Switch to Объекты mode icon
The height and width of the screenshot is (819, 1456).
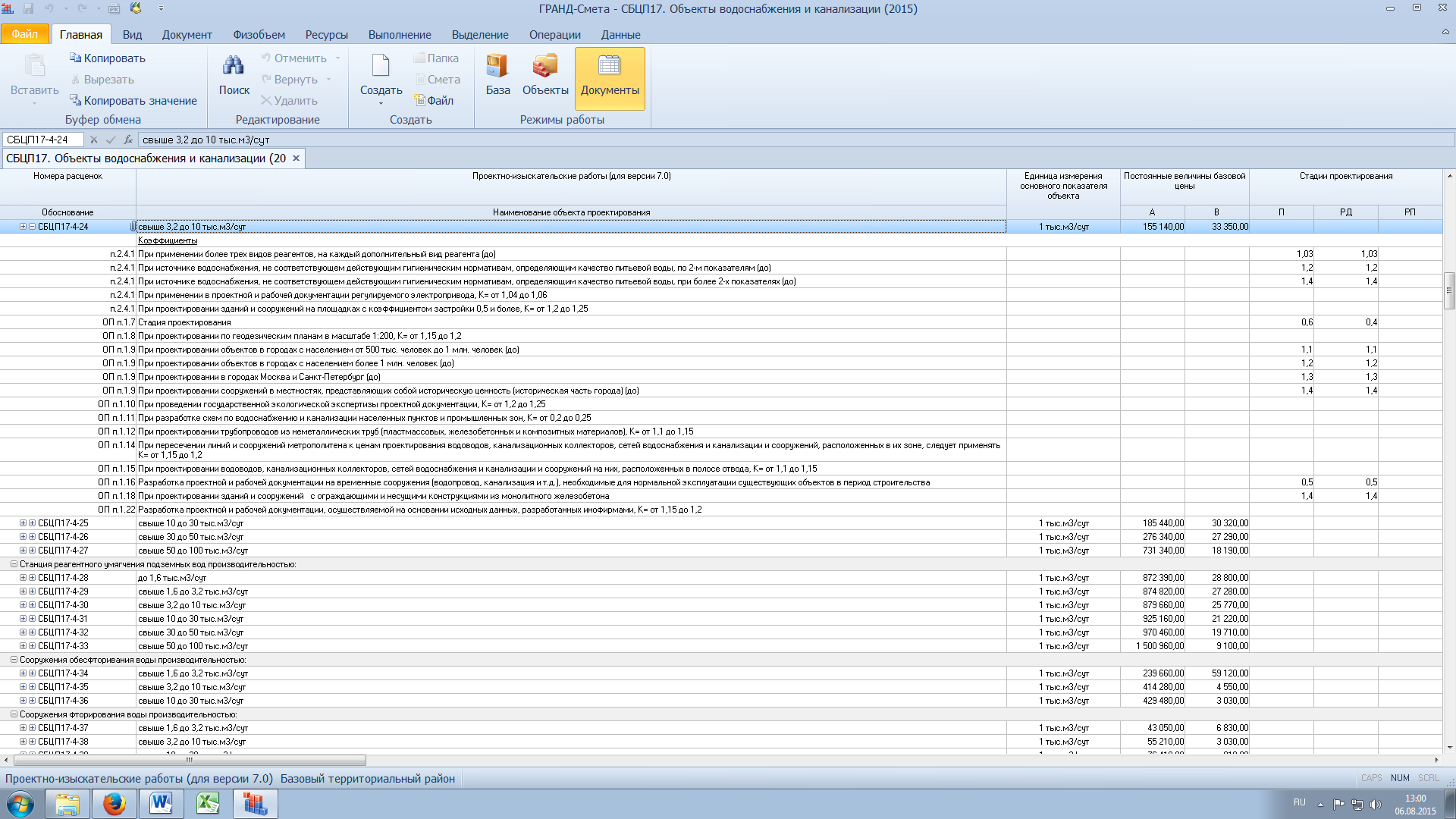coord(544,67)
